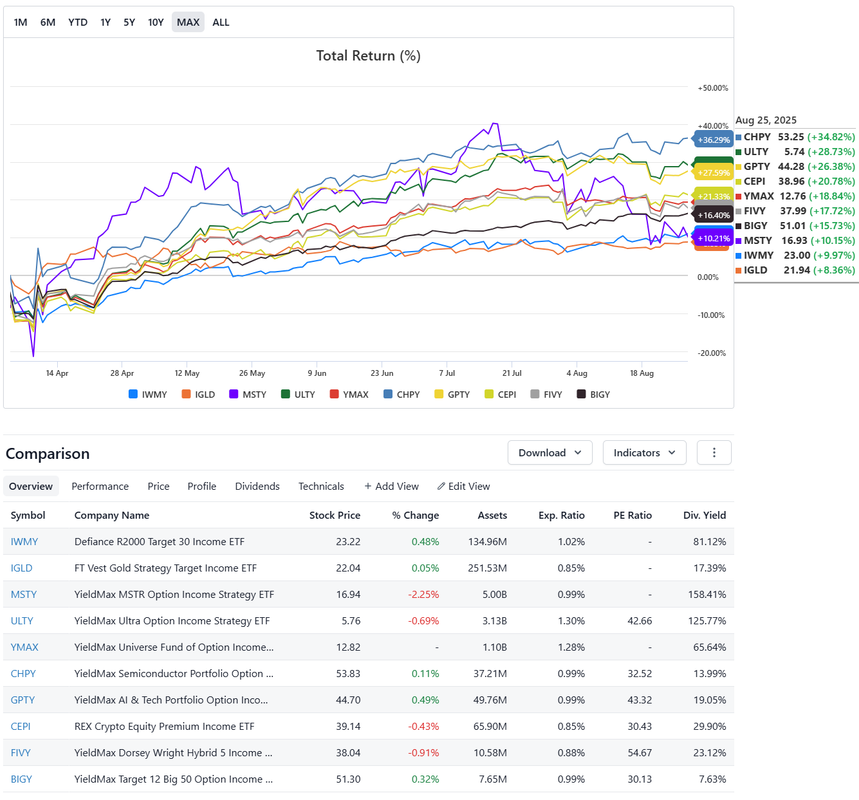Open the IWMY symbol link
The width and height of the screenshot is (859, 800).
[x=24, y=541]
